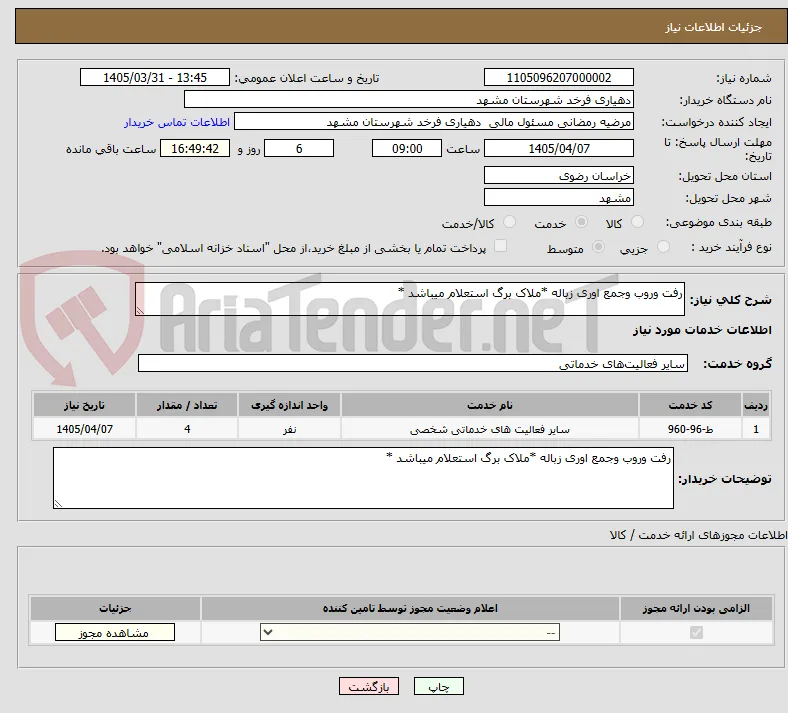Click the چاپ print button

point(439,686)
